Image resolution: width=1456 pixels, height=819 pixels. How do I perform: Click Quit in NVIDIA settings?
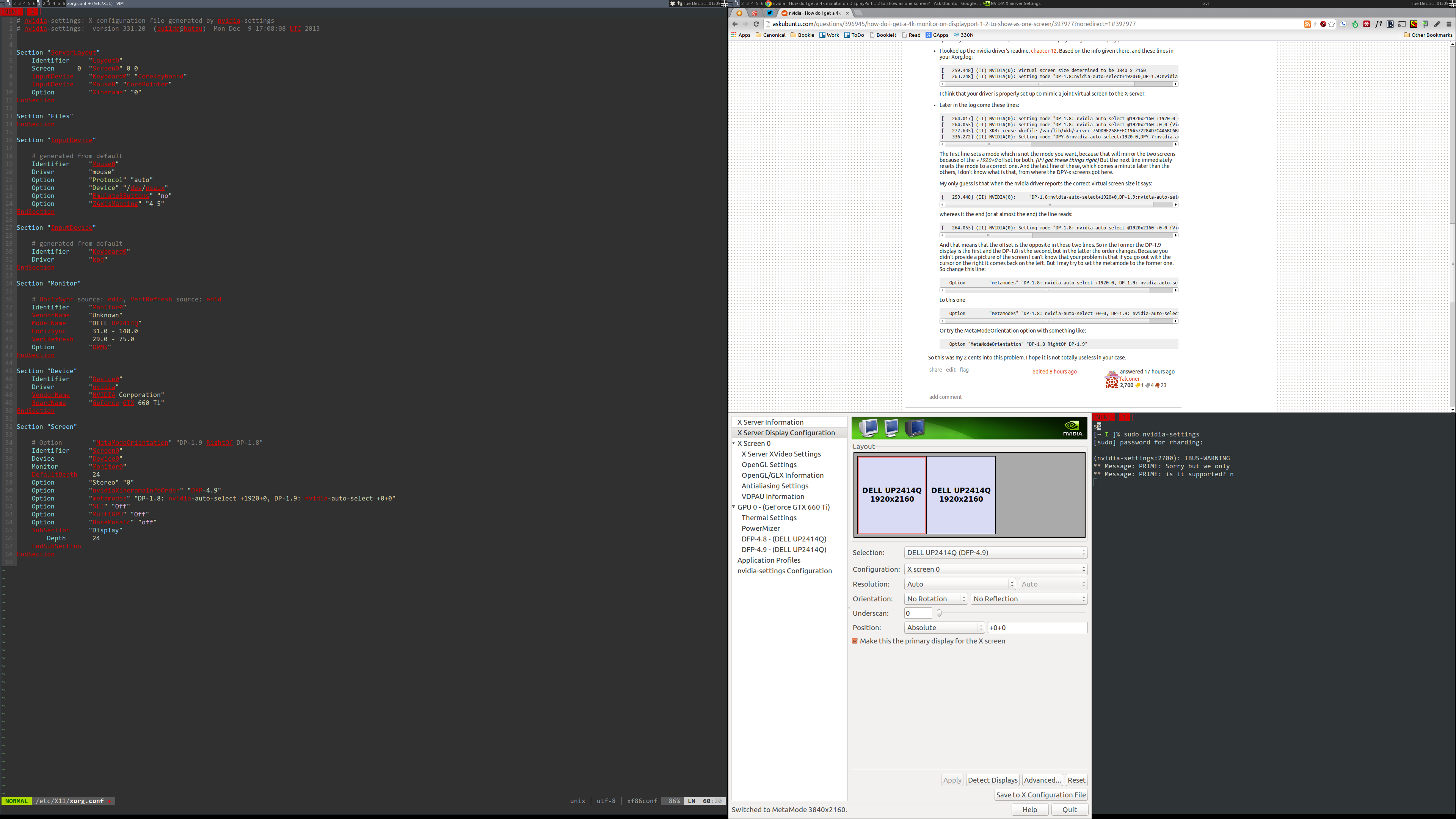click(1069, 810)
